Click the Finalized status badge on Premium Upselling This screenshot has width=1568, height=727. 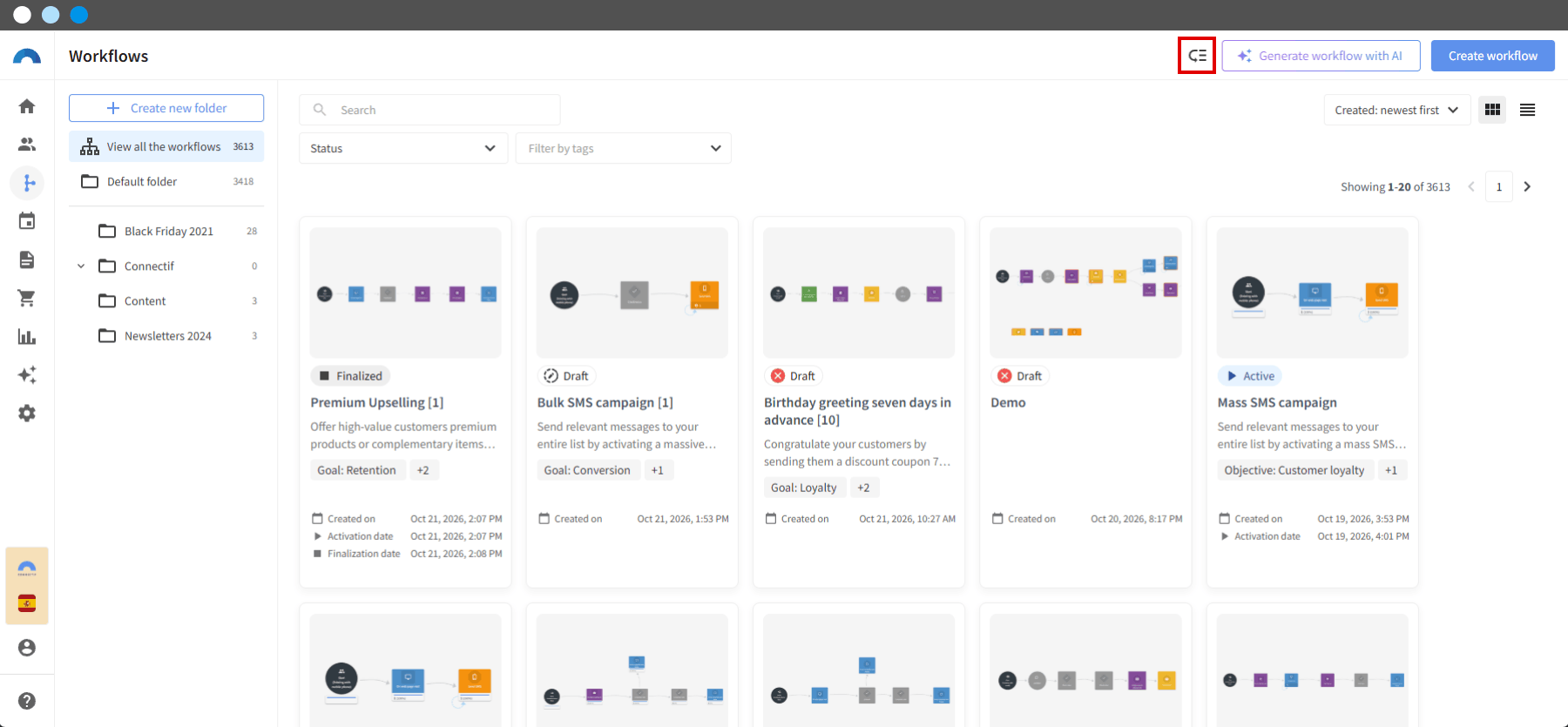pyautogui.click(x=350, y=376)
